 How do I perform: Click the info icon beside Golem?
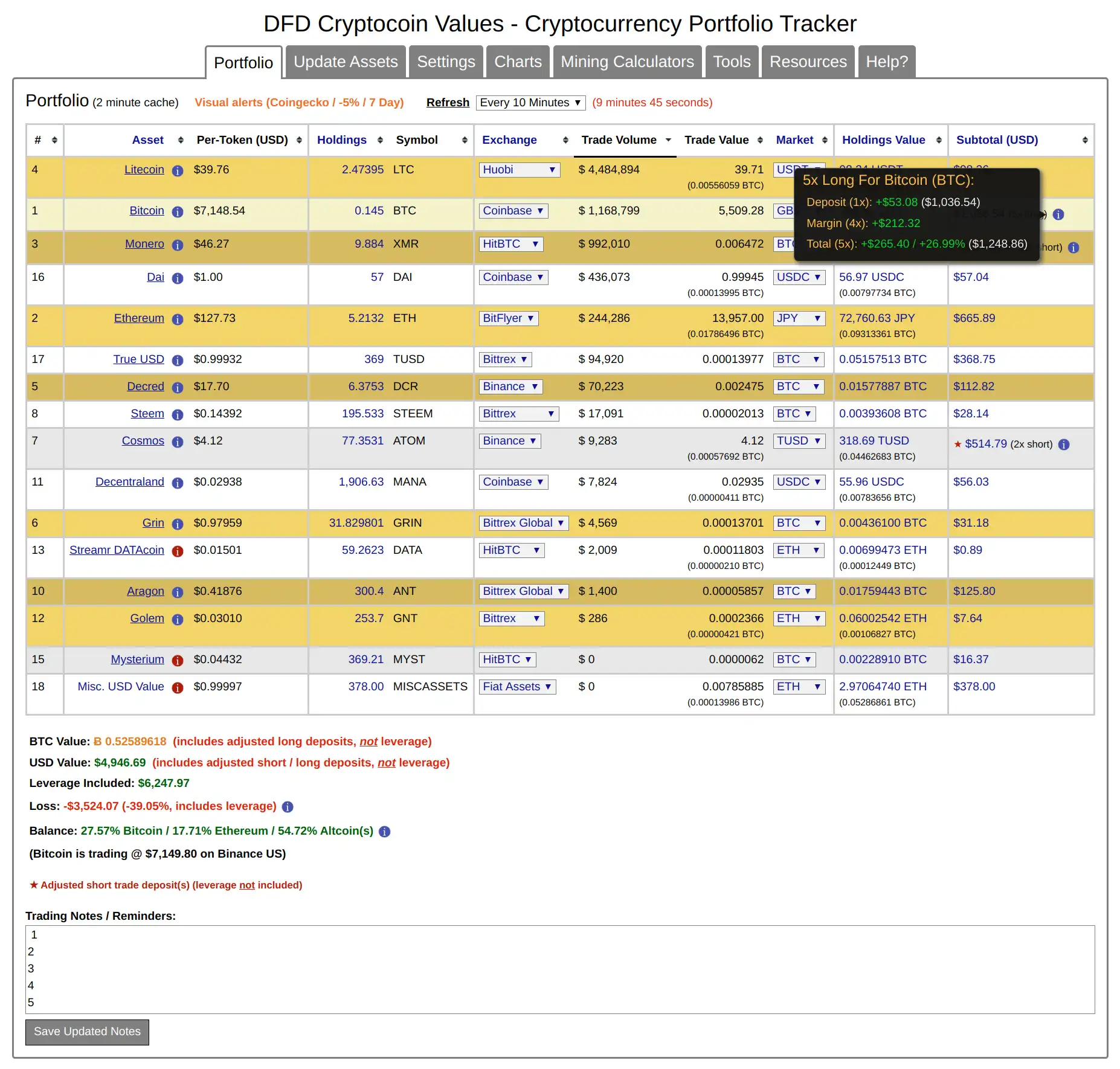178,620
